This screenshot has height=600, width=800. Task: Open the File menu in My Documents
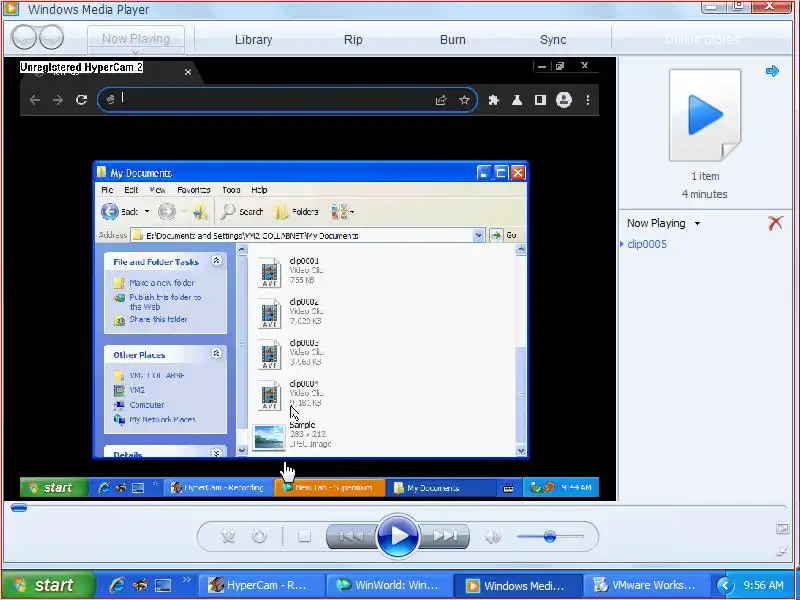tap(107, 190)
